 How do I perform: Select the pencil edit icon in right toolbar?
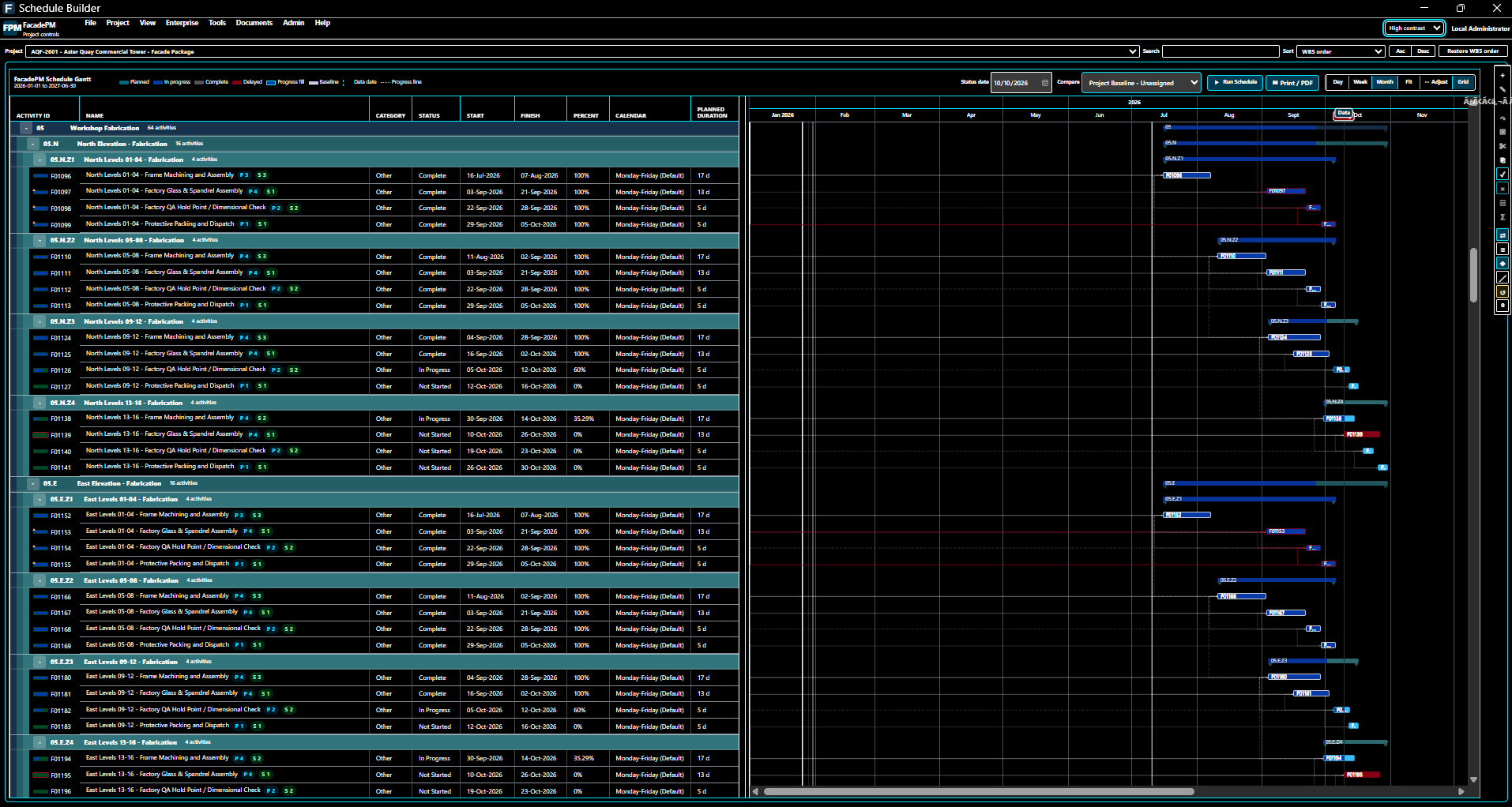1503,88
